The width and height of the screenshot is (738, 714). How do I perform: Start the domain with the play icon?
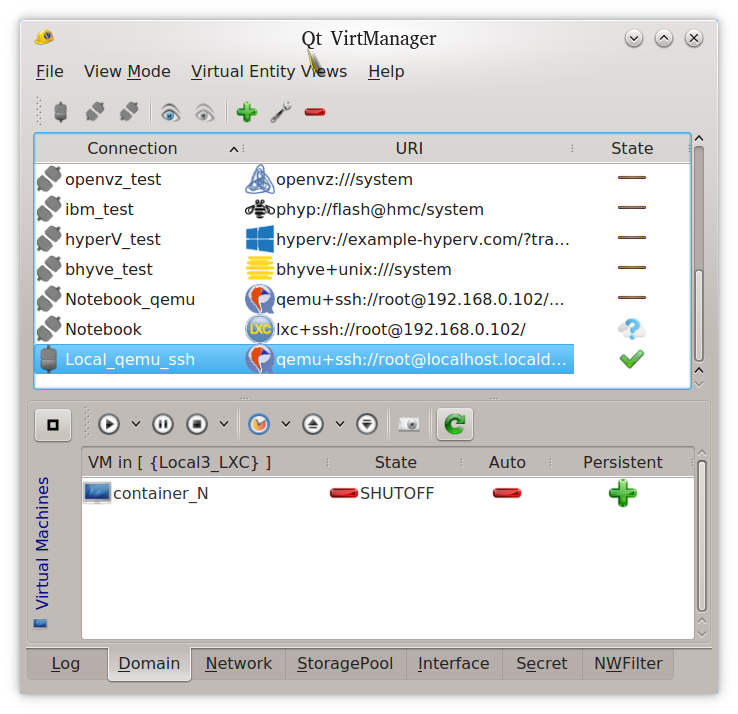click(x=109, y=424)
